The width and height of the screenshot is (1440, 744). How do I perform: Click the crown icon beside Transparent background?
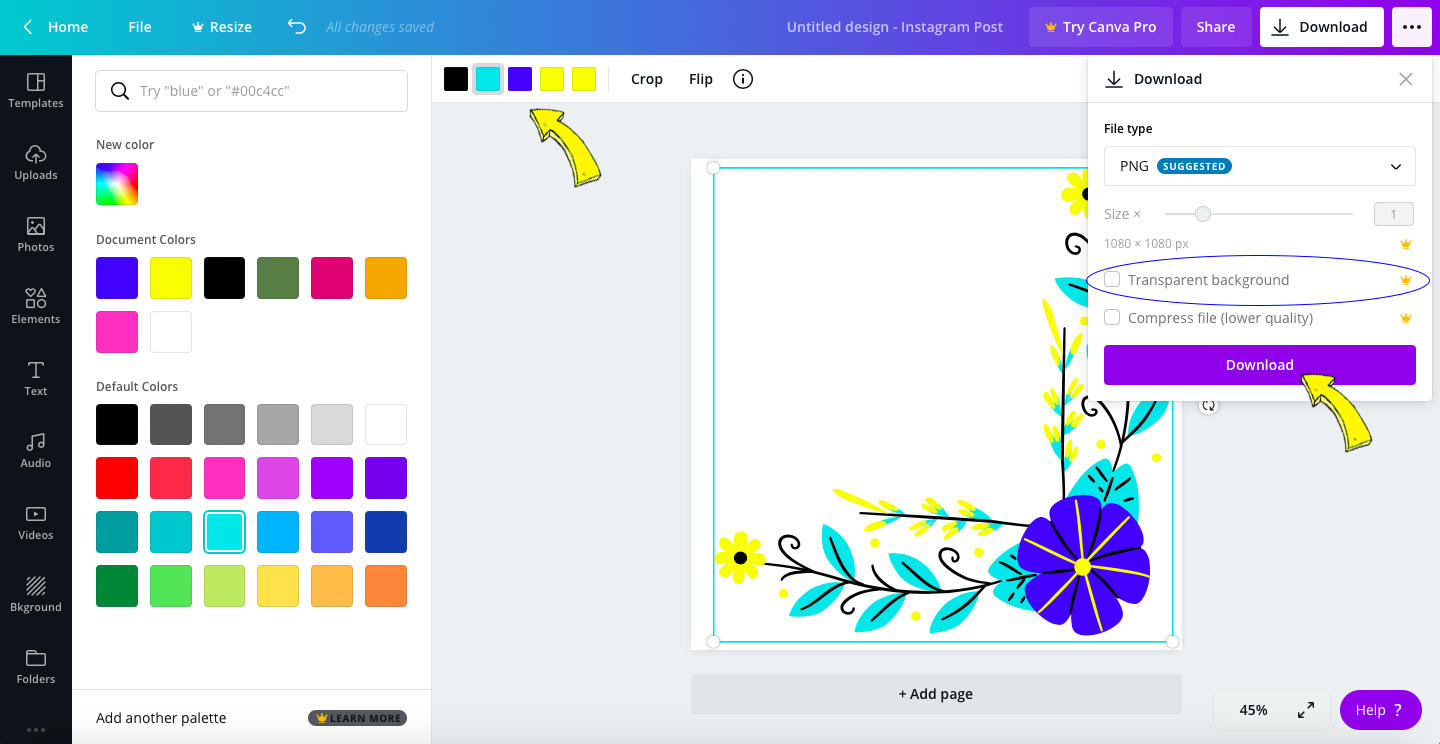(x=1406, y=280)
